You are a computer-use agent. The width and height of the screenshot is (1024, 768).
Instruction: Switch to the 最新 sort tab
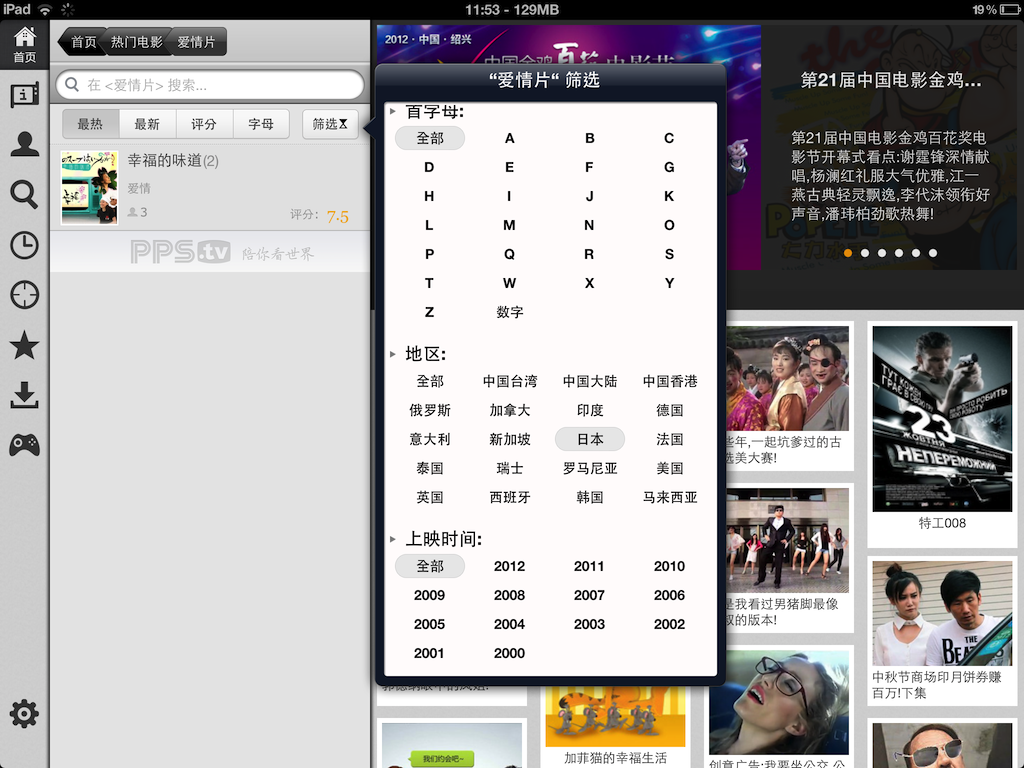click(147, 124)
